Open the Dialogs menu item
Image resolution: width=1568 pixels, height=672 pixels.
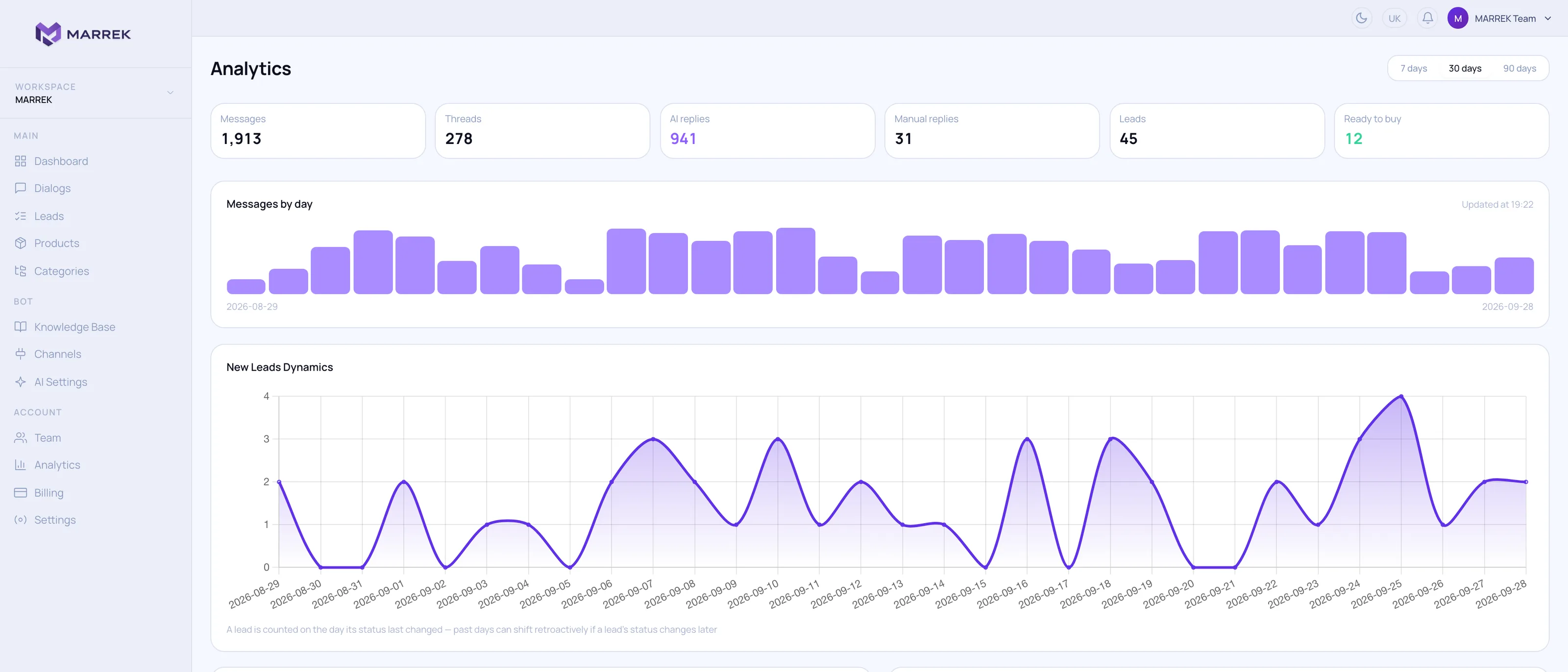pos(52,188)
